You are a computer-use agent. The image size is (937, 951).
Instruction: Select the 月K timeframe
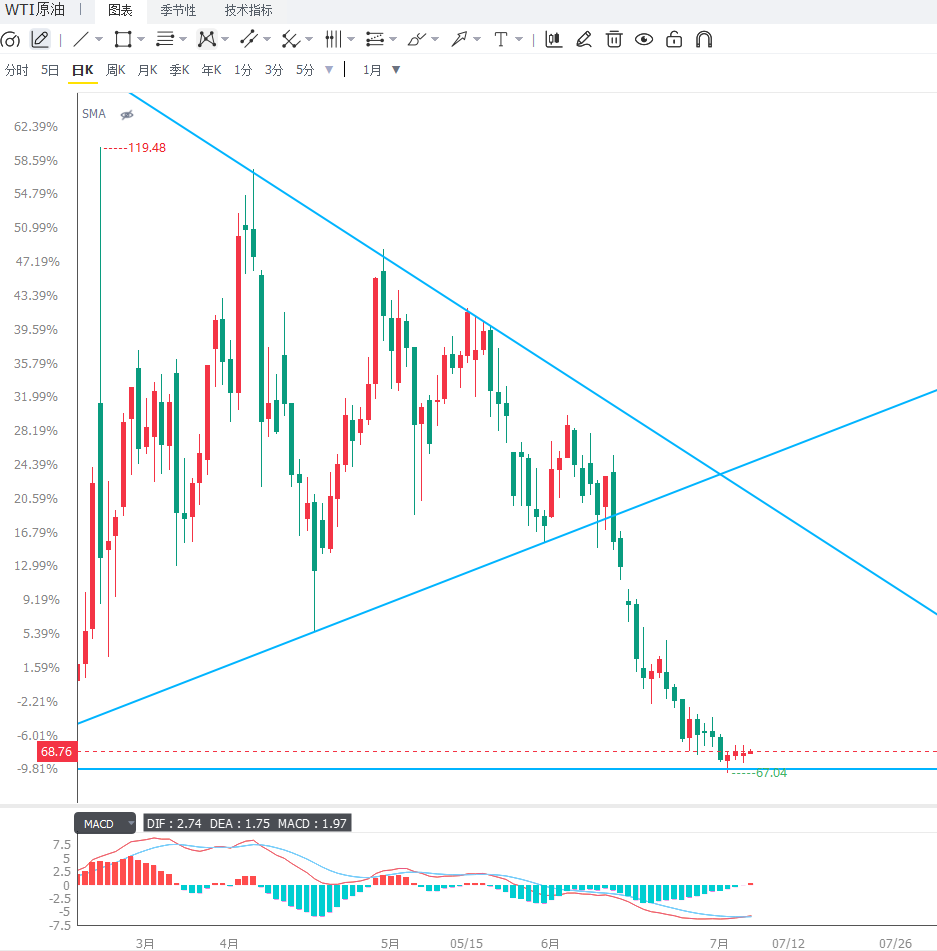(x=147, y=70)
